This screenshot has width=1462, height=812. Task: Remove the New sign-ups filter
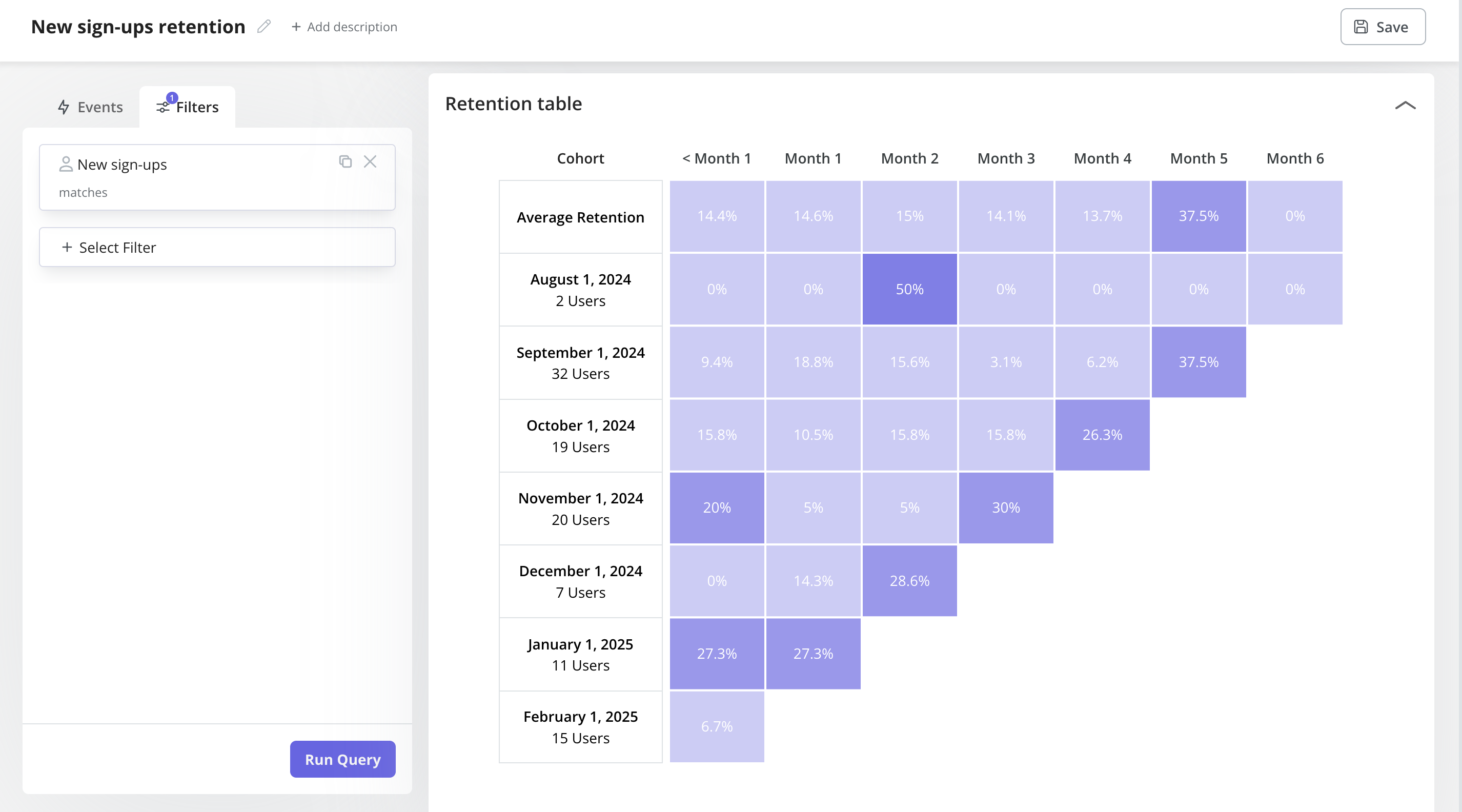click(371, 161)
